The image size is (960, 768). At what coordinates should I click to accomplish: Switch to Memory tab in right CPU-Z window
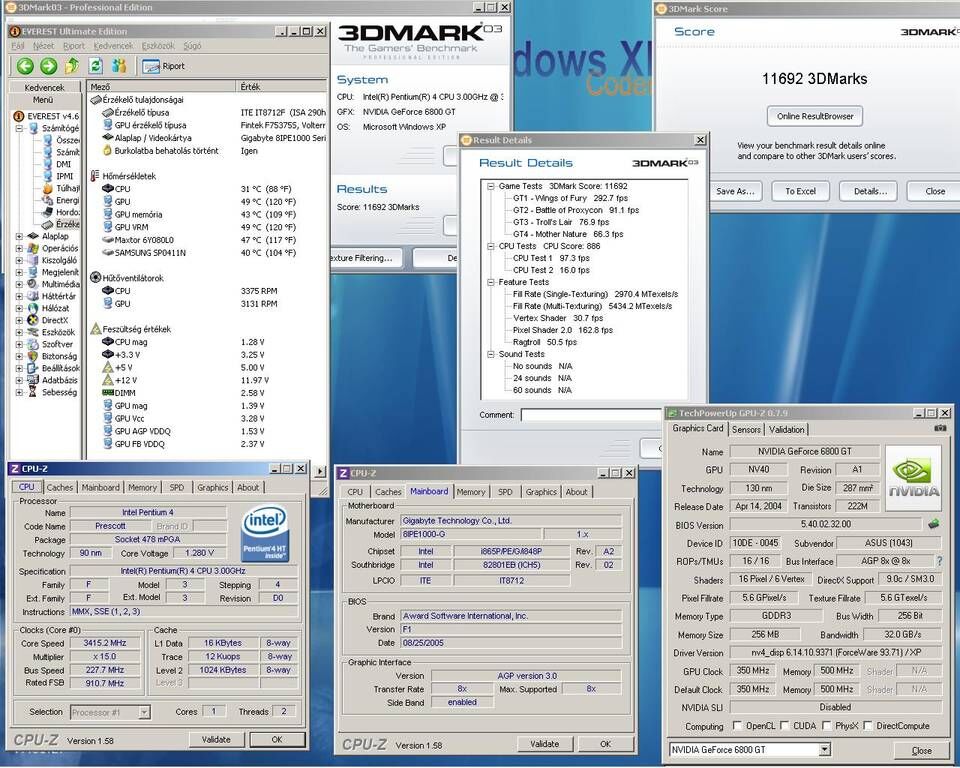tap(470, 492)
